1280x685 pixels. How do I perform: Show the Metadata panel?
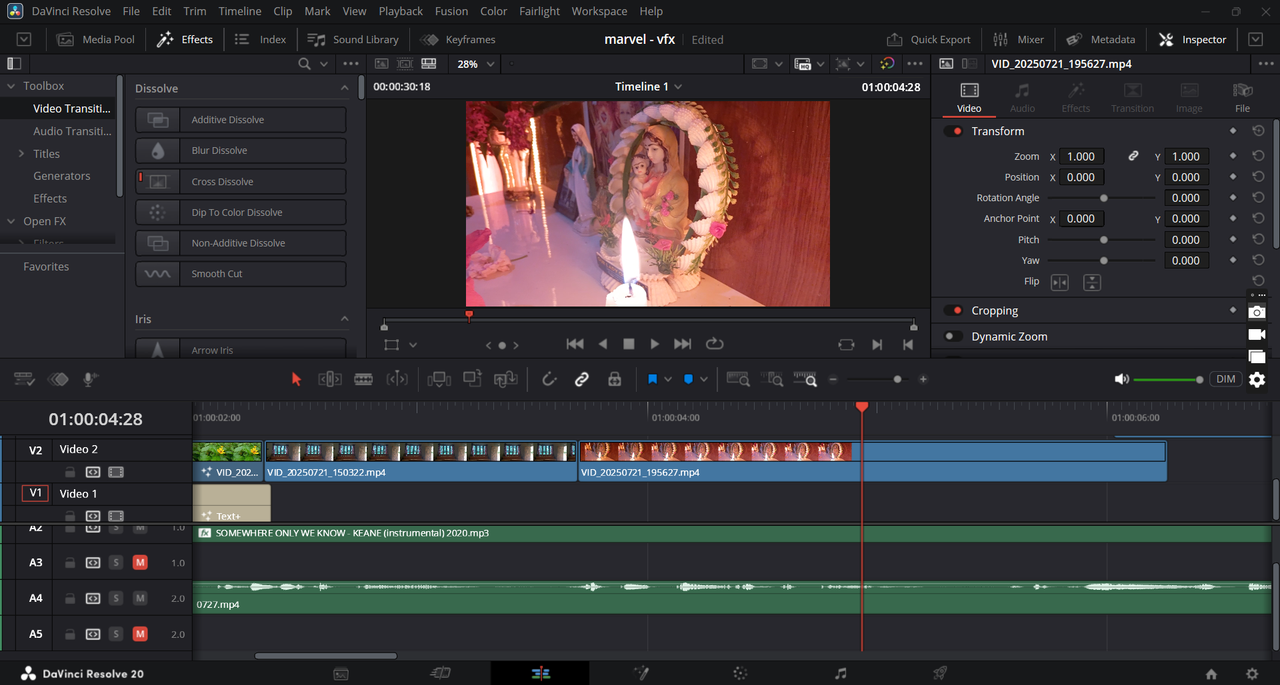(1101, 39)
